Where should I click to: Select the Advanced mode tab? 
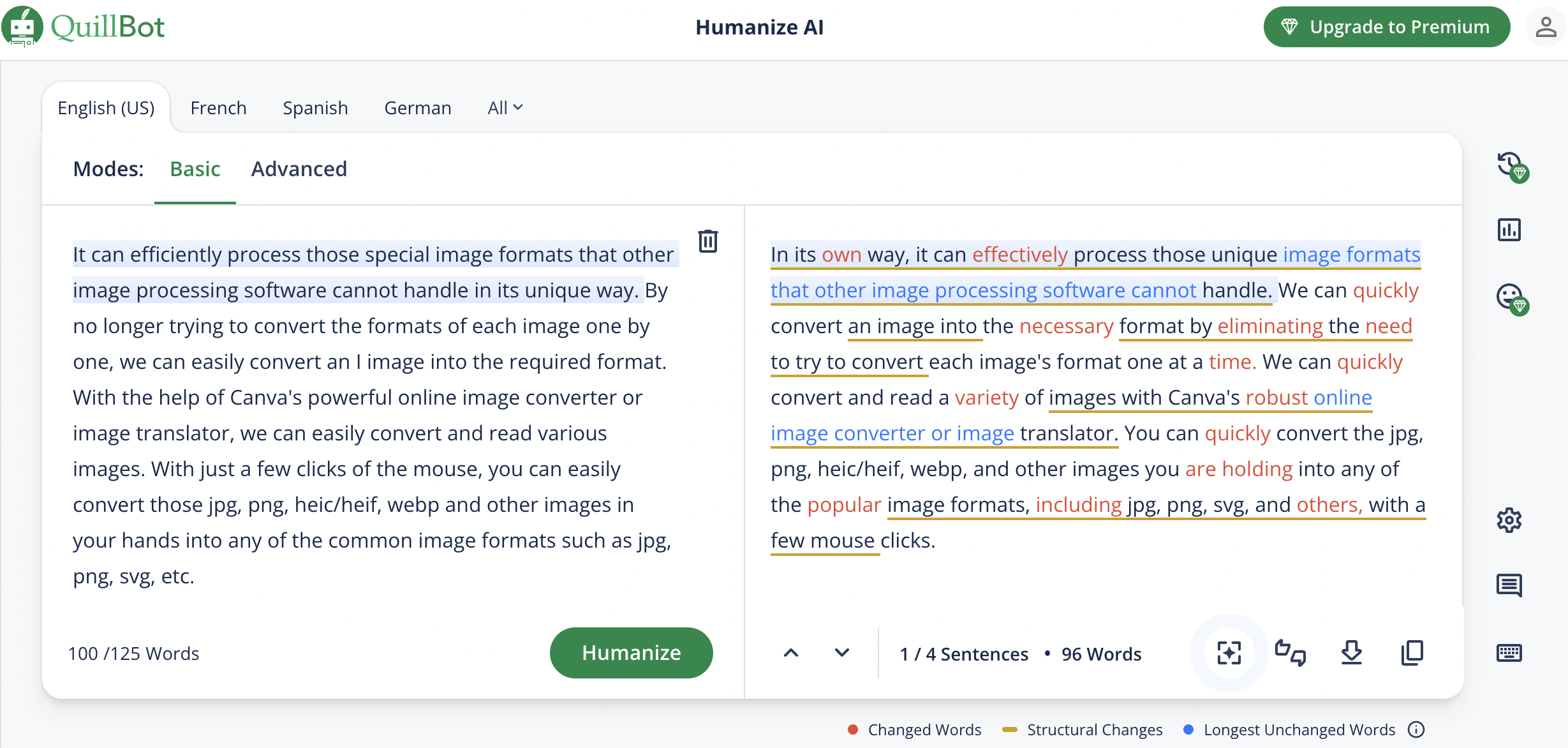point(299,169)
